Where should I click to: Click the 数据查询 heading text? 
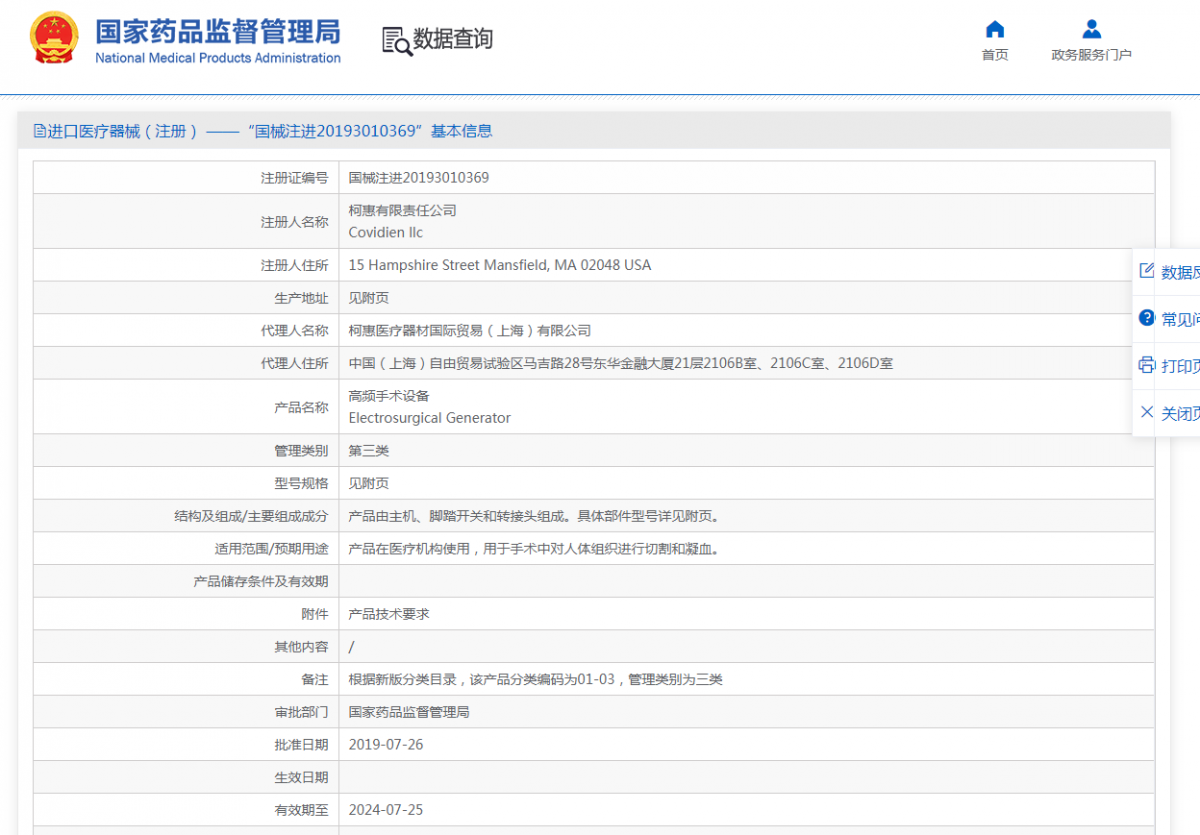[453, 39]
